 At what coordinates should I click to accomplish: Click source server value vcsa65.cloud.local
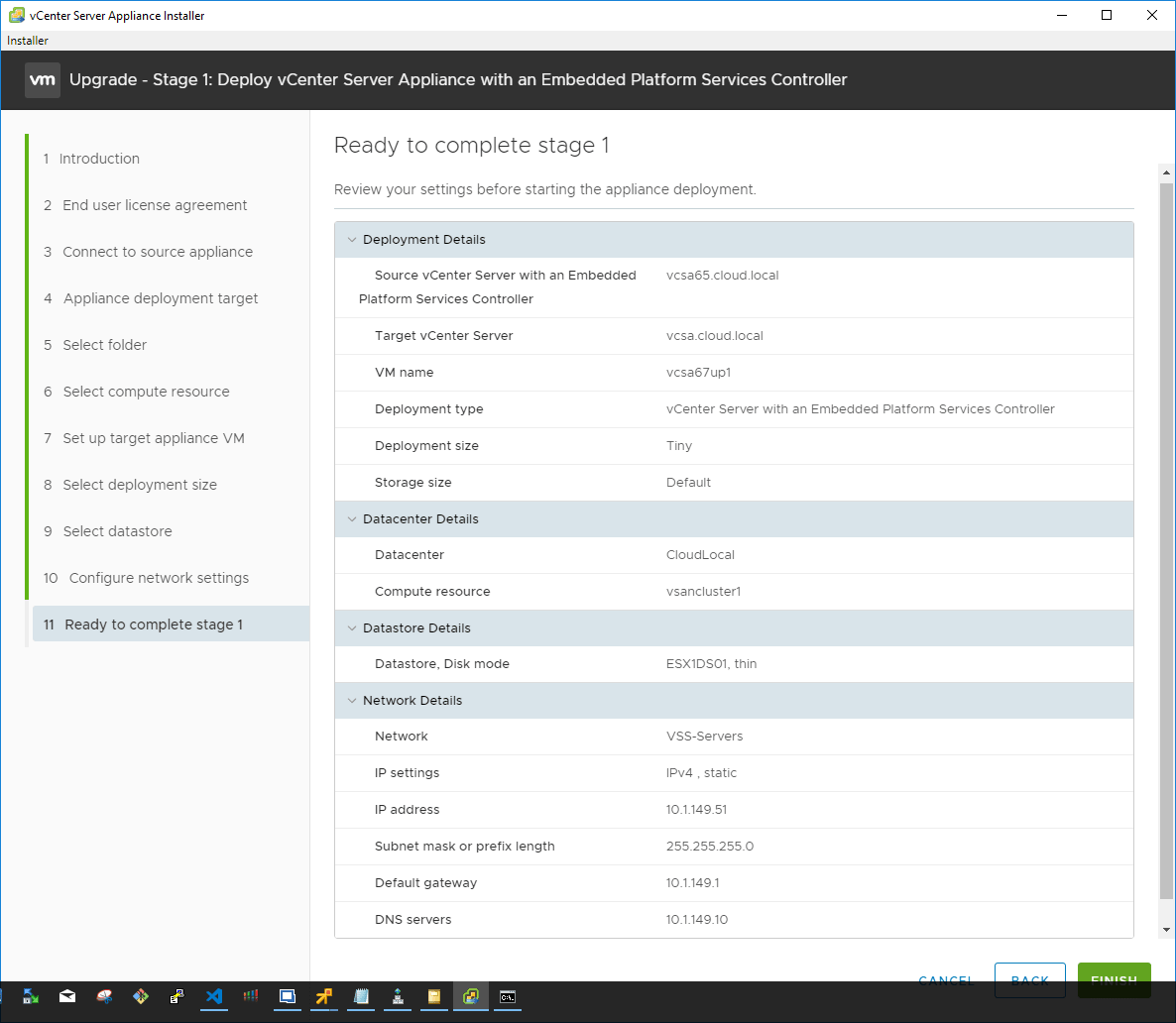pos(722,276)
